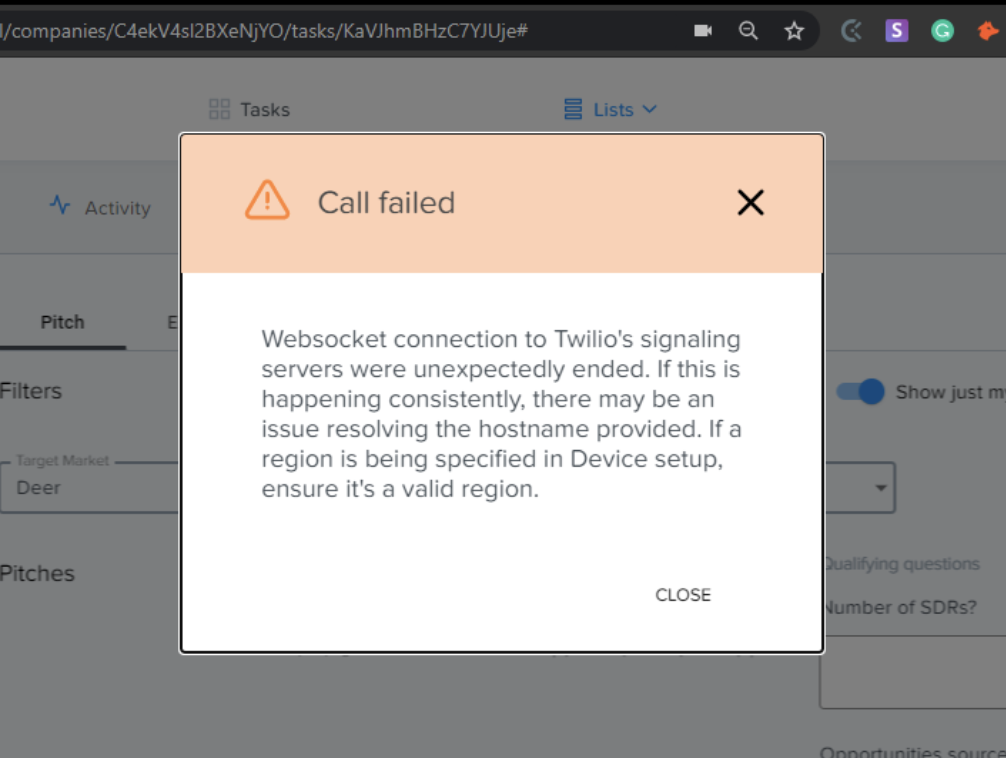Click the Number of SDRs input field
The image size is (1006, 758).
[912, 672]
